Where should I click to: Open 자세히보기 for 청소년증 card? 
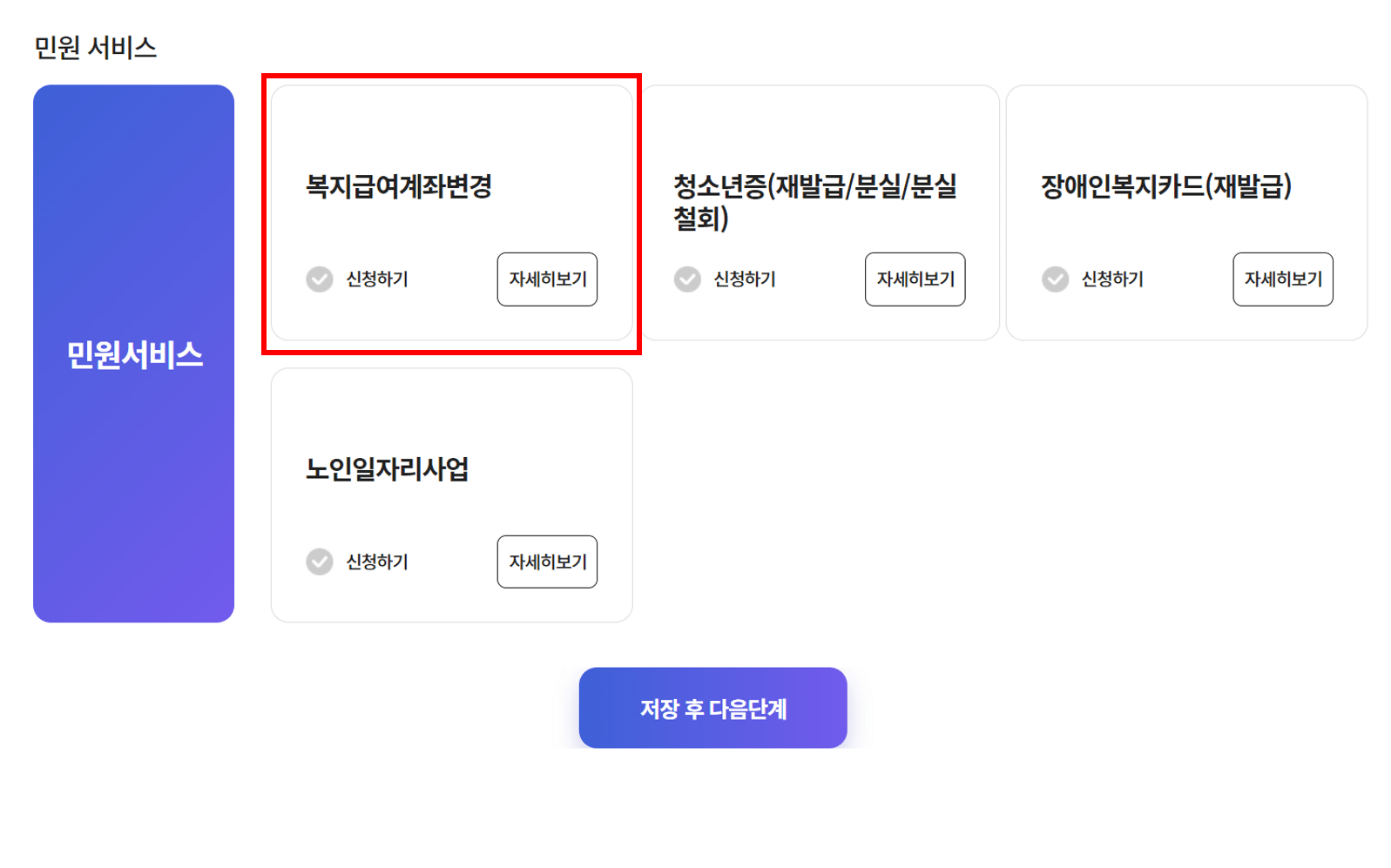click(x=915, y=279)
